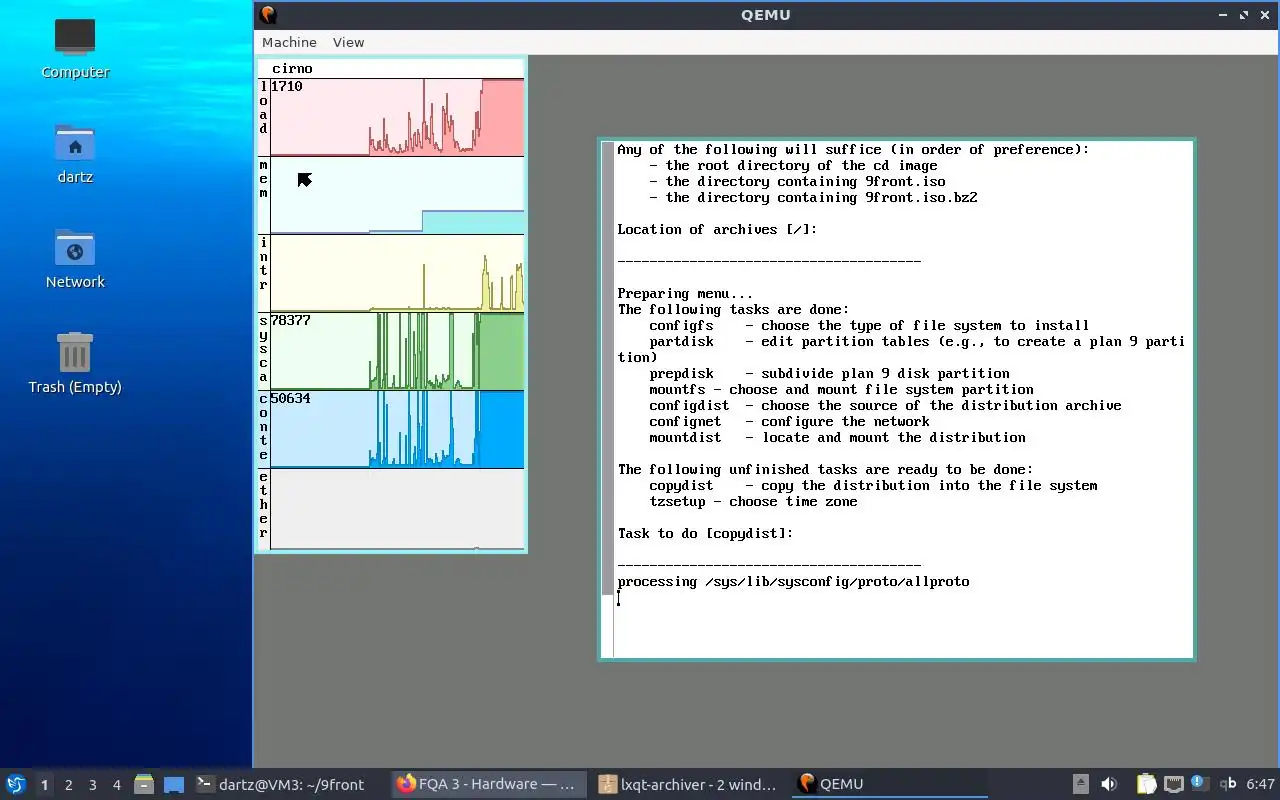The height and width of the screenshot is (800, 1280).
Task: Open the clipboard manager tray icon
Action: tap(1146, 784)
